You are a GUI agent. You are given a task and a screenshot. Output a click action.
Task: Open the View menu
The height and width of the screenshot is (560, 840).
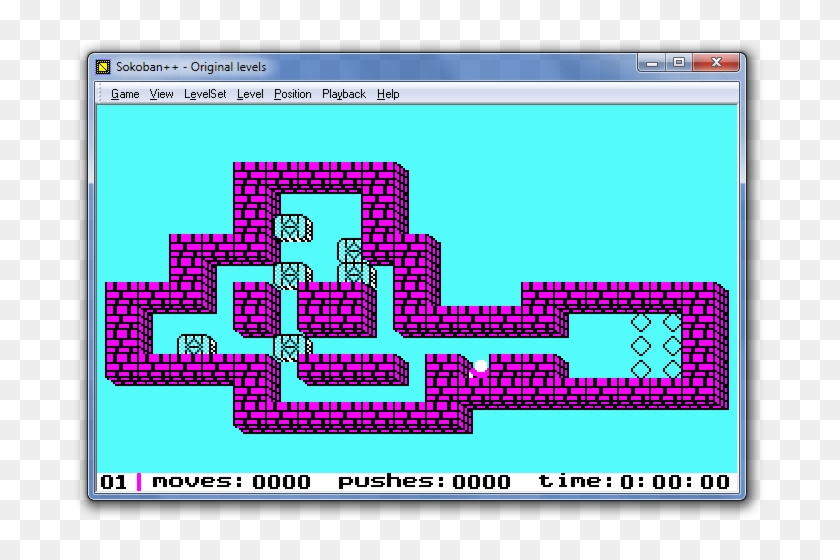(161, 94)
